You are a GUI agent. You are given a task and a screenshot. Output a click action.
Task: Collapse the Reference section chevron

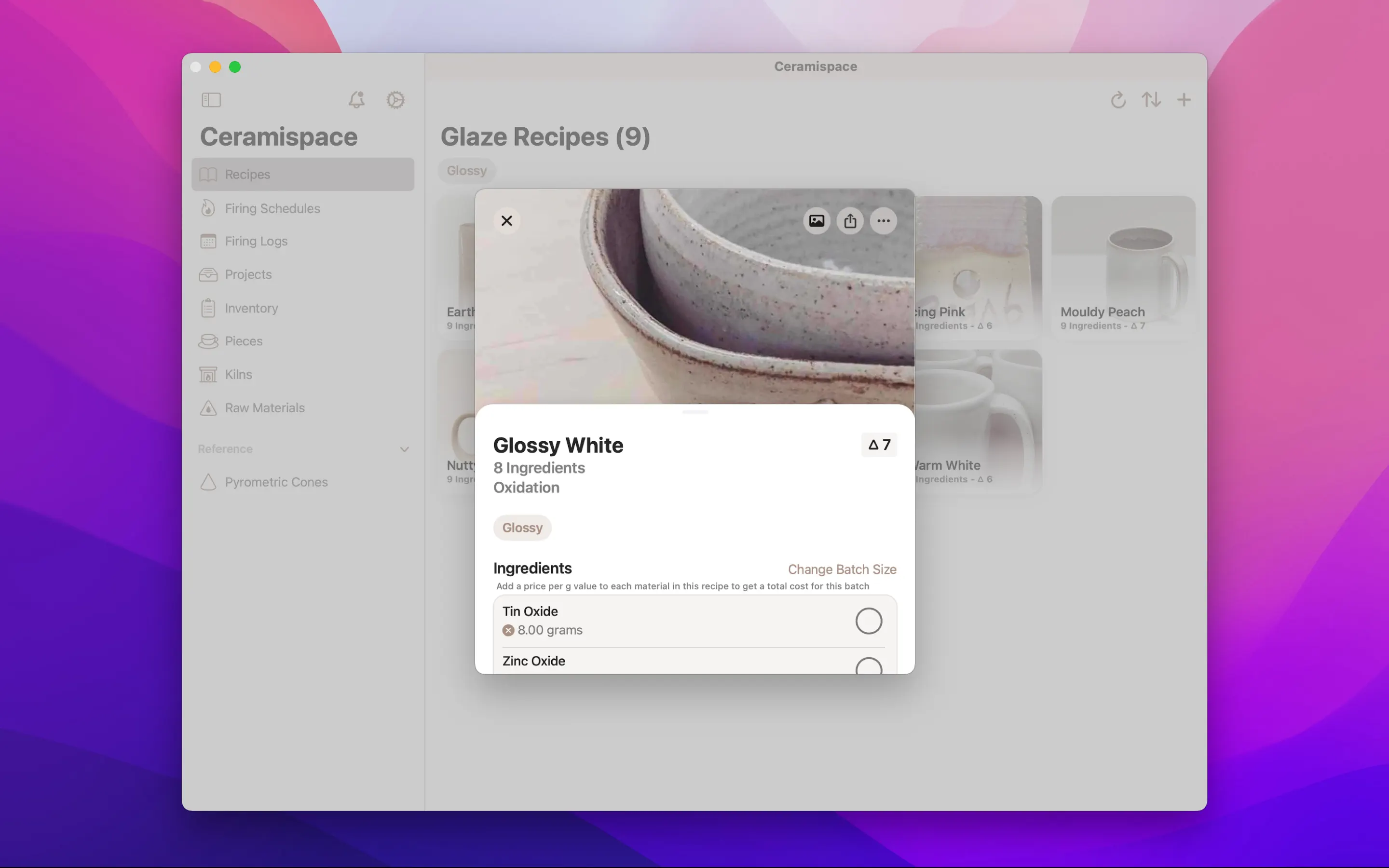[x=404, y=449]
